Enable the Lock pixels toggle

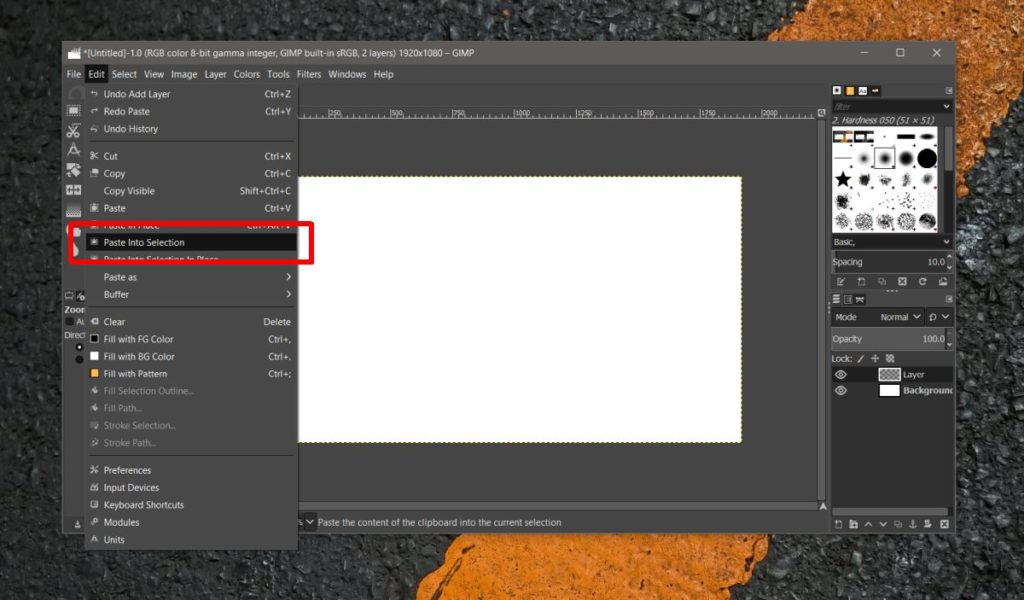861,357
